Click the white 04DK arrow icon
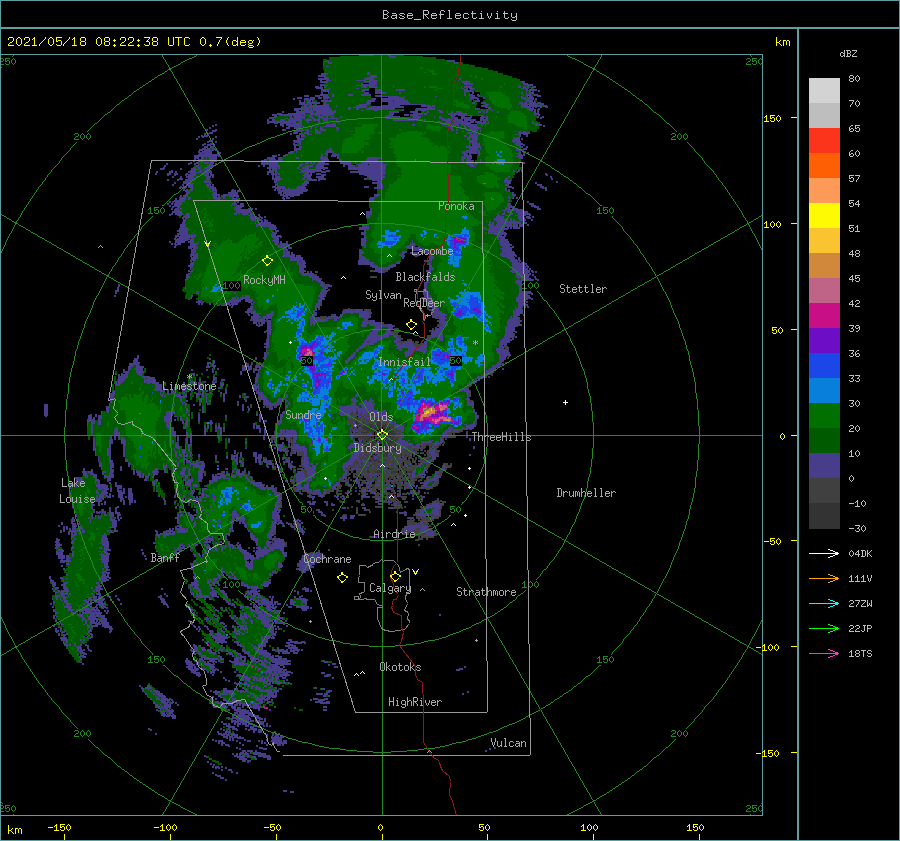Image resolution: width=900 pixels, height=841 pixels. pyautogui.click(x=824, y=553)
